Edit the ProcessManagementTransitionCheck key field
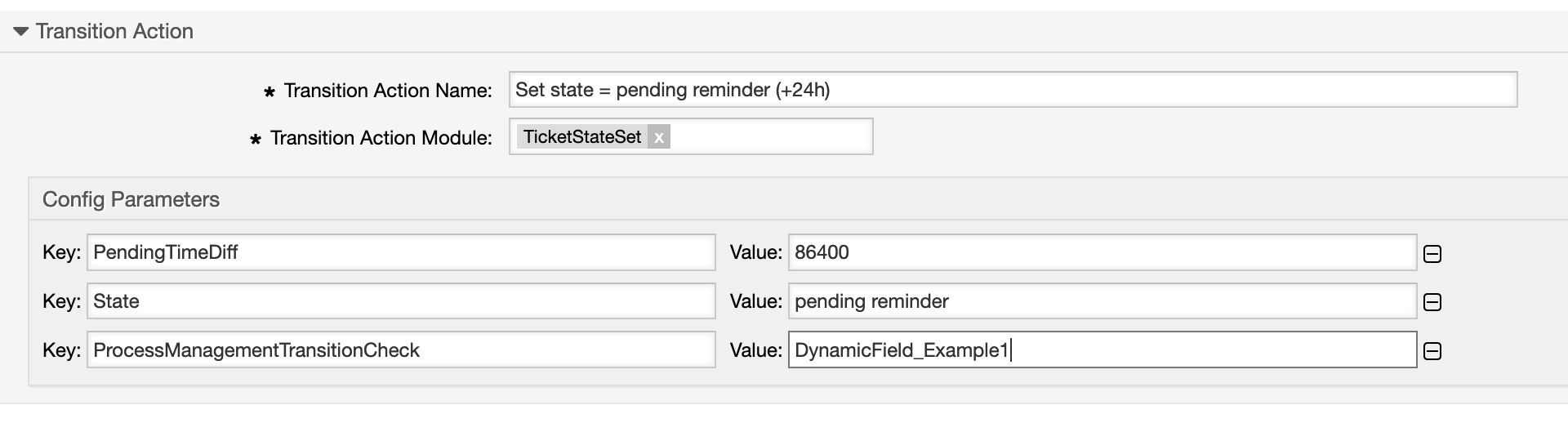The image size is (1568, 423). [x=400, y=350]
